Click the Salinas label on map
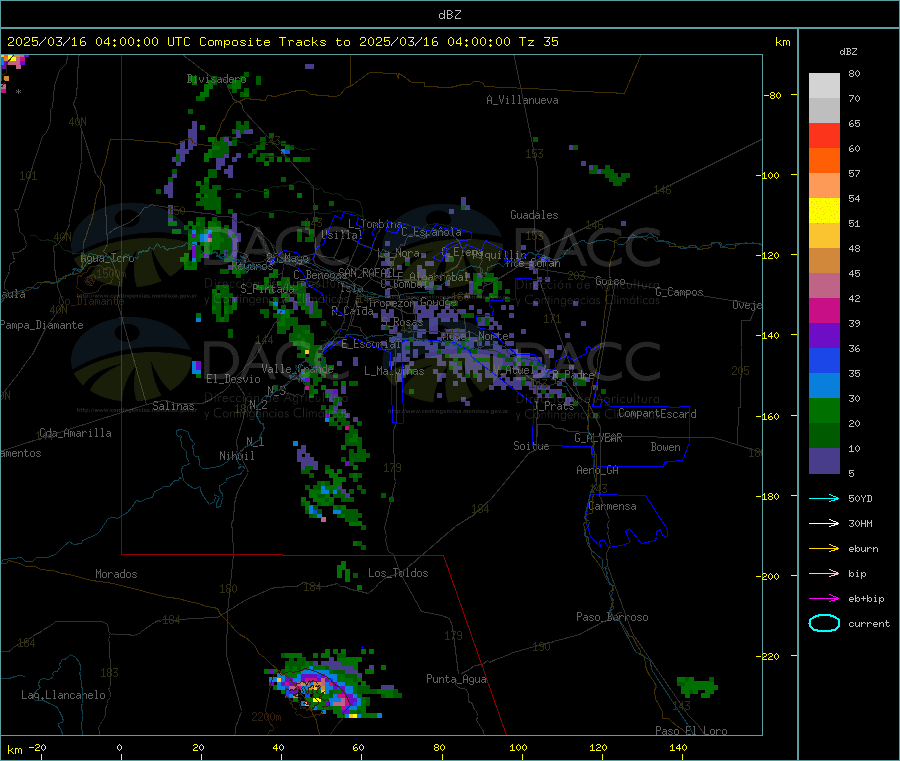The height and width of the screenshot is (761, 900). click(173, 406)
